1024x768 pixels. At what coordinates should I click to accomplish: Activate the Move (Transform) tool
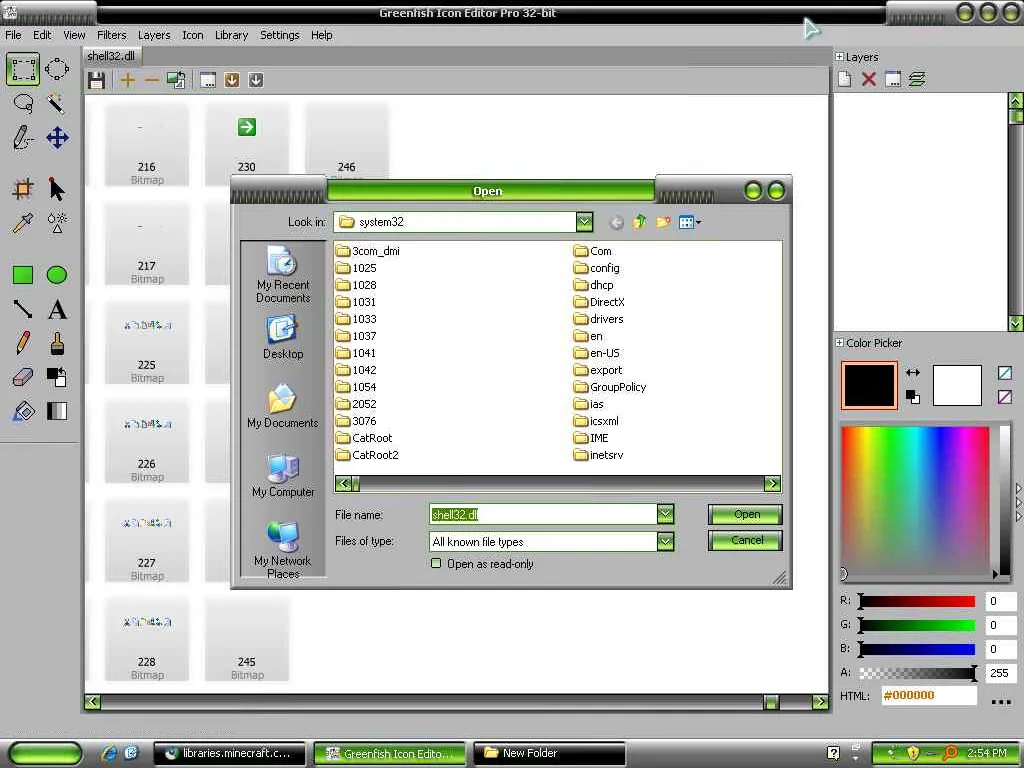pyautogui.click(x=57, y=138)
